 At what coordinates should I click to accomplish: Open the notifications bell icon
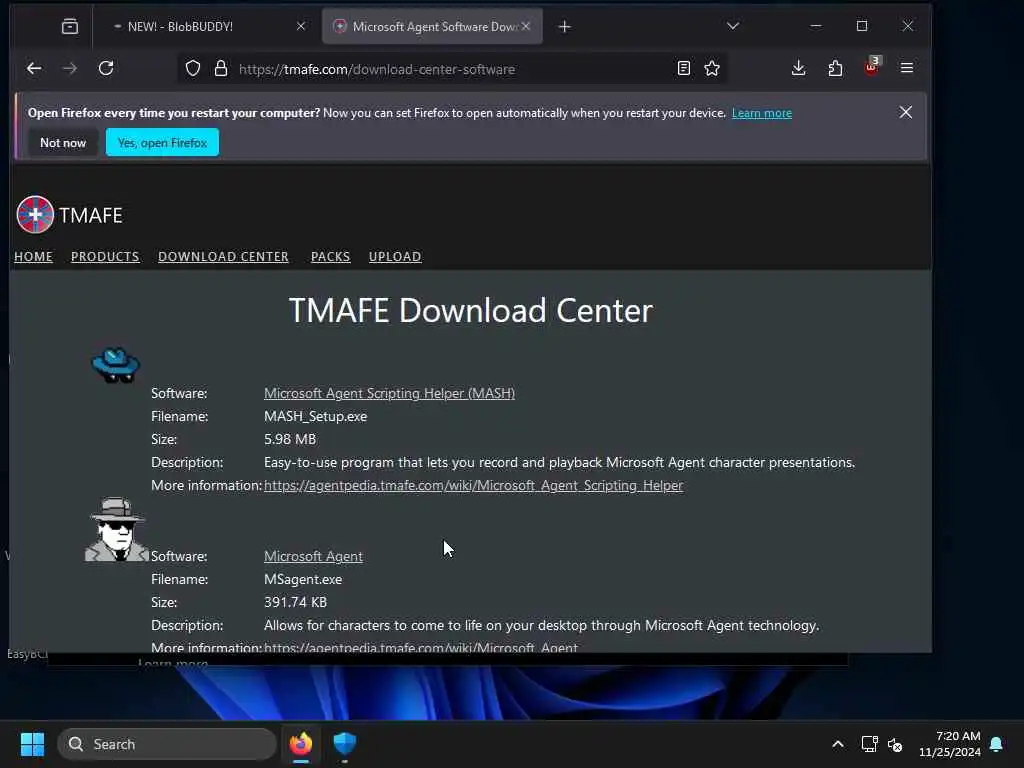pos(997,744)
